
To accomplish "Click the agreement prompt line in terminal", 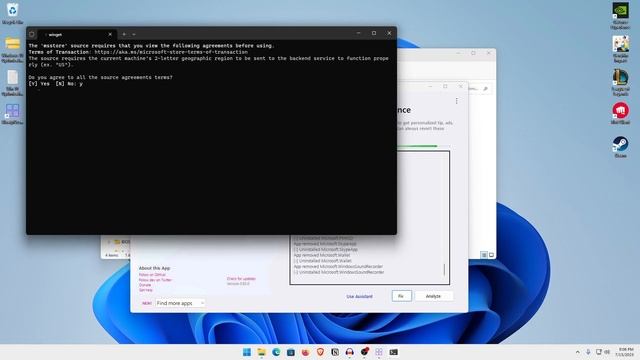I will (100, 77).
